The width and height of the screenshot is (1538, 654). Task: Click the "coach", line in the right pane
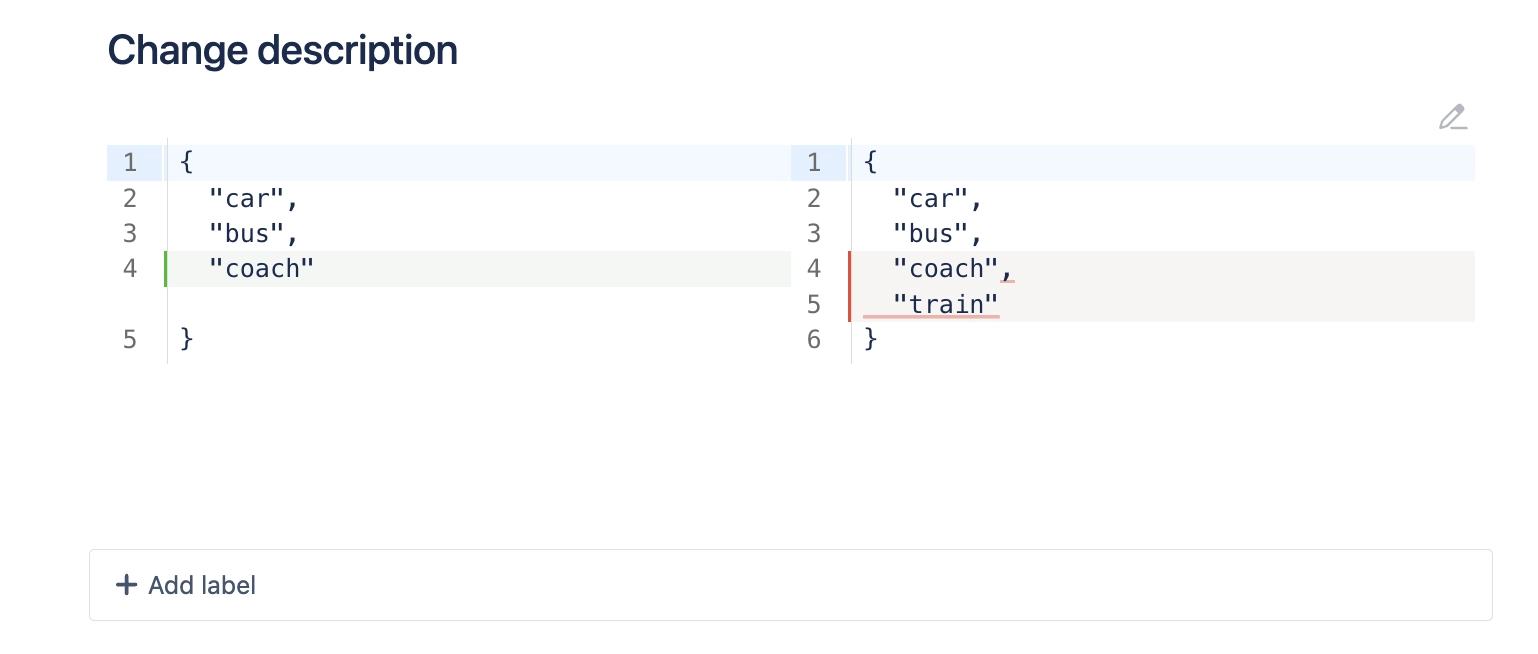pos(945,269)
